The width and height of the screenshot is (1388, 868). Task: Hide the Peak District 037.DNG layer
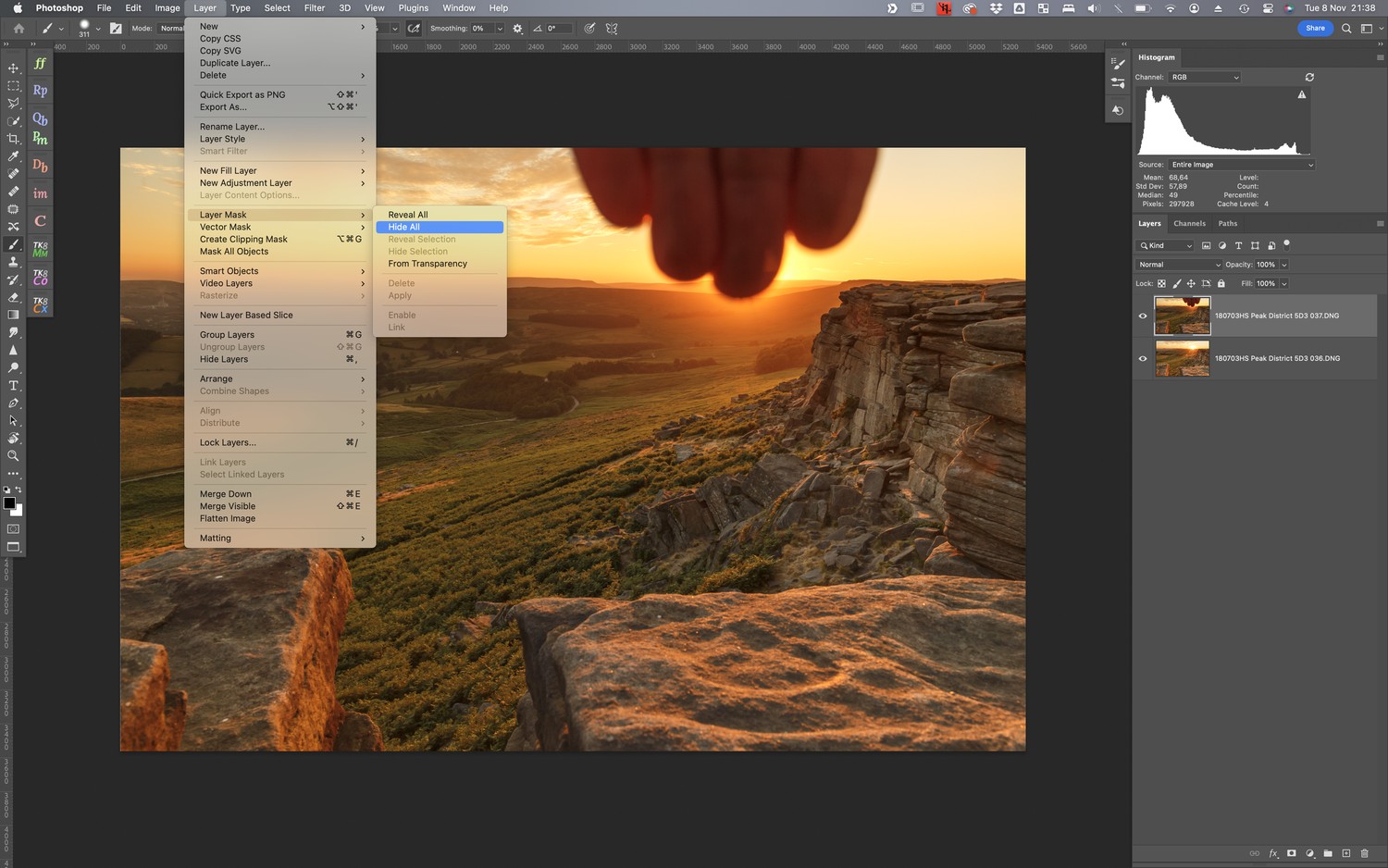tap(1143, 316)
